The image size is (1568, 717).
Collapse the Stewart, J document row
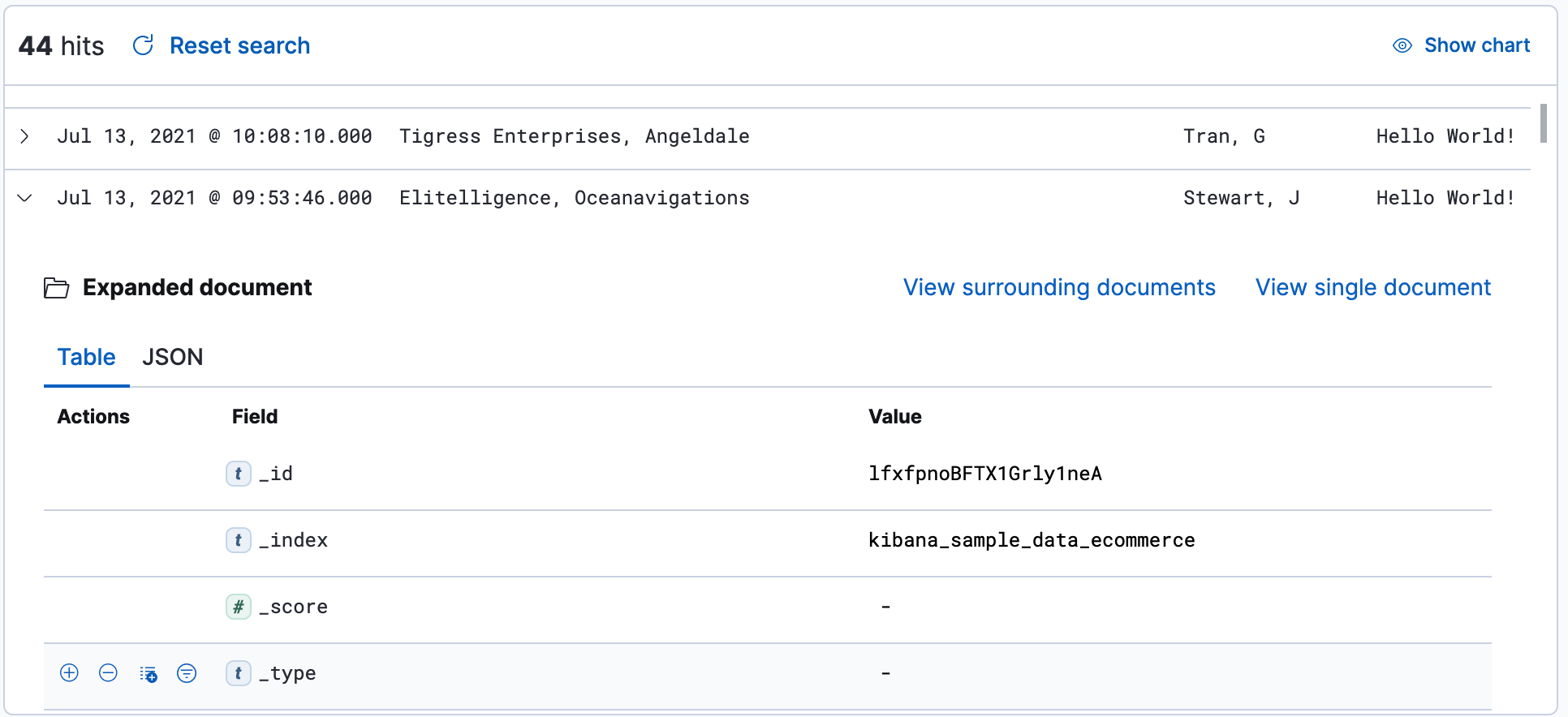tap(25, 198)
